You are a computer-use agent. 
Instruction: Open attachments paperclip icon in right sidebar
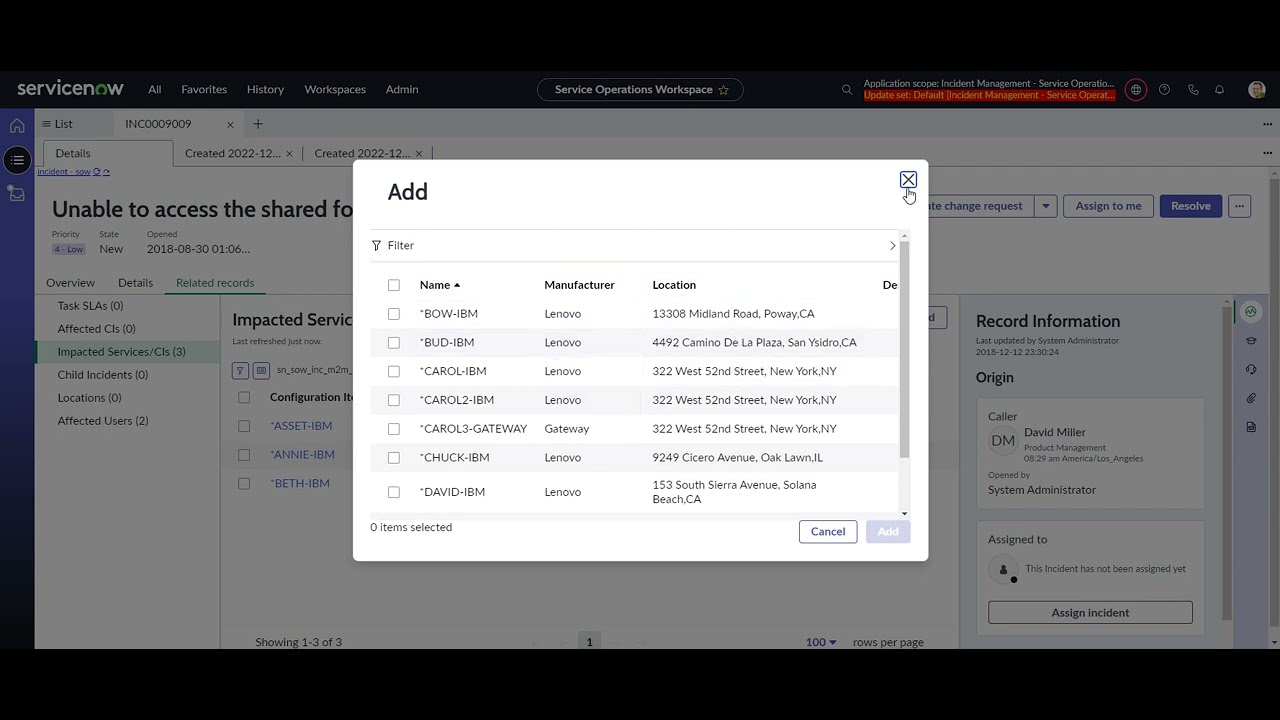(1251, 398)
